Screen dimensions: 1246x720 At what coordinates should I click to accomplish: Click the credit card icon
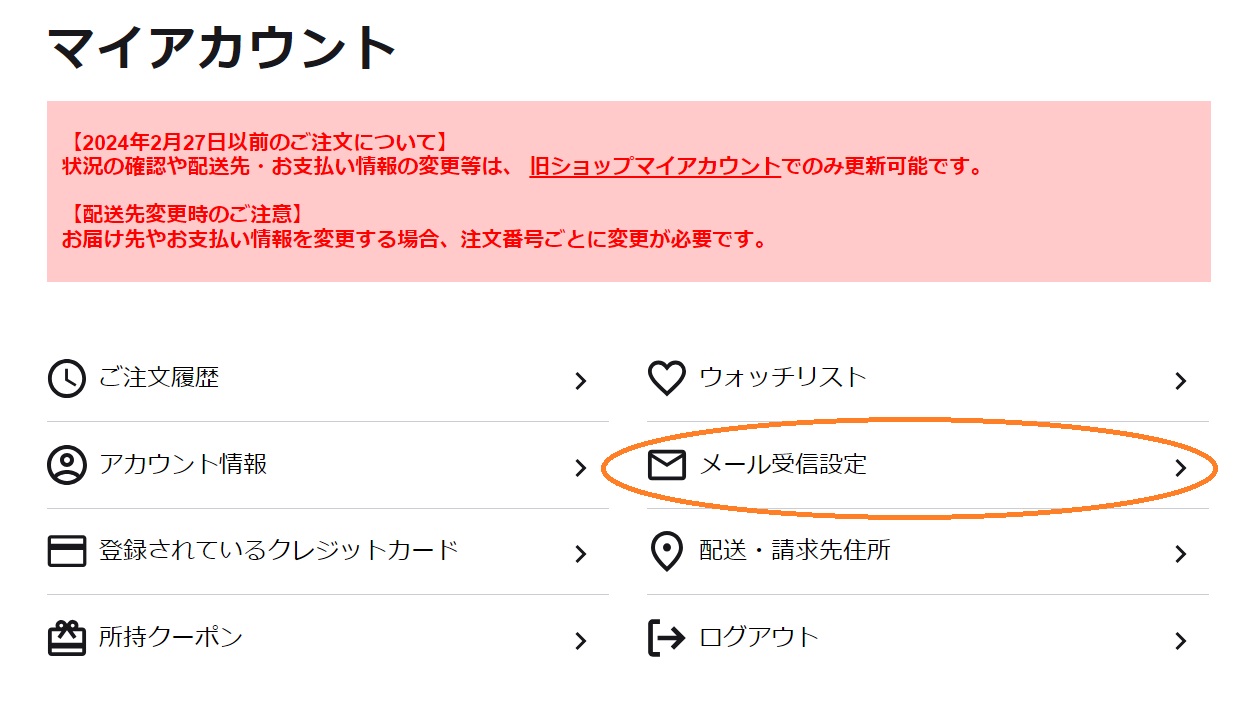[67, 551]
